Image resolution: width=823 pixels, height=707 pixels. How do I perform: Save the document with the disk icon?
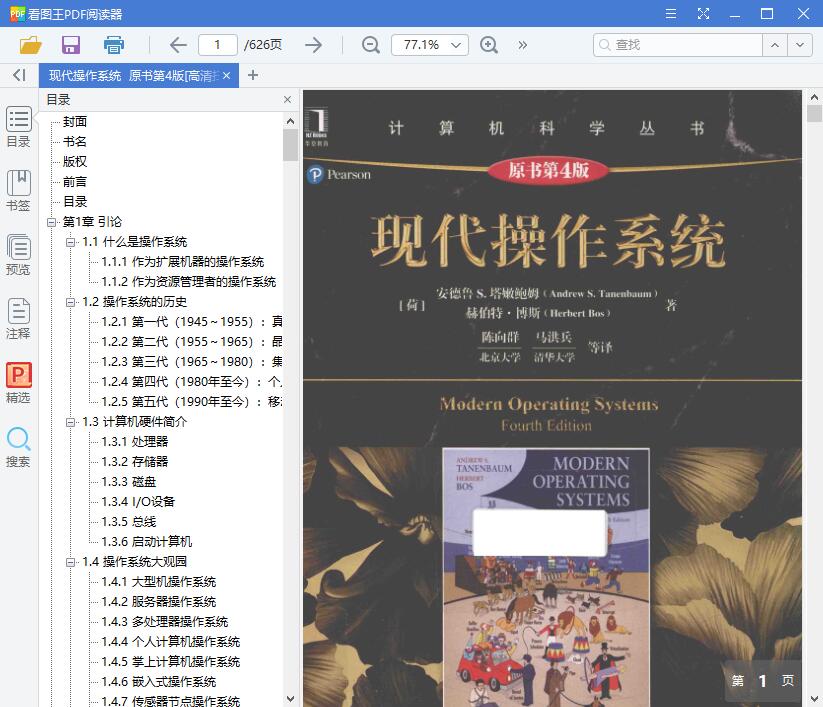tap(71, 45)
